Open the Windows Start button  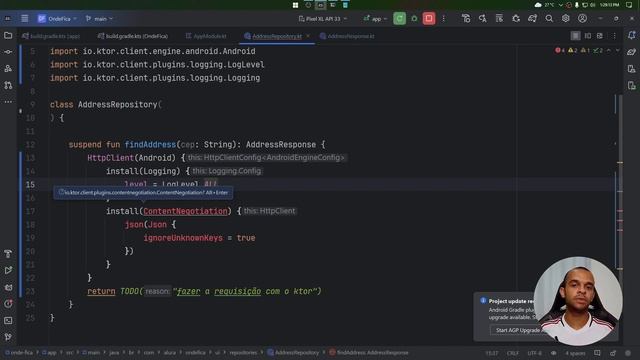295,5
